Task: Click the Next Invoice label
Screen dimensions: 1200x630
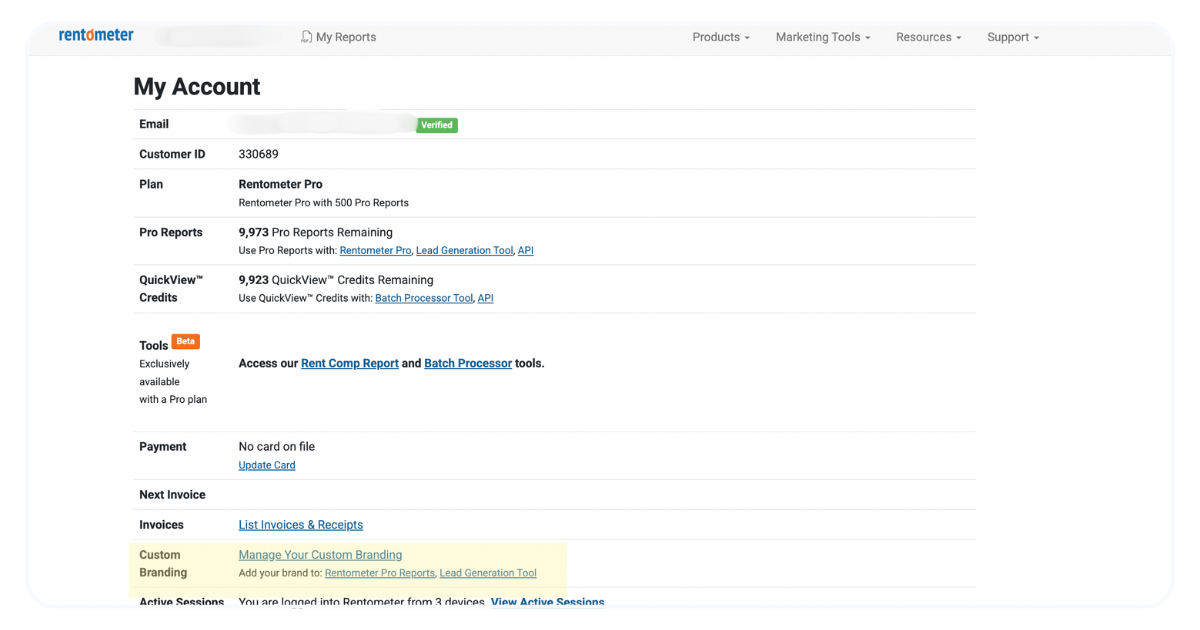Action: [x=172, y=495]
